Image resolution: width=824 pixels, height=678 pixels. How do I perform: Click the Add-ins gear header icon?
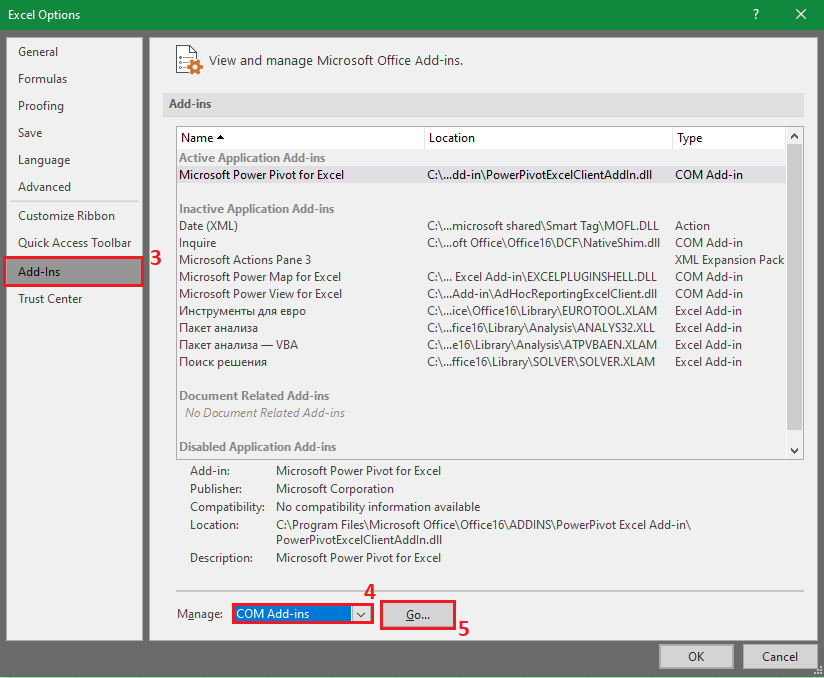point(188,59)
